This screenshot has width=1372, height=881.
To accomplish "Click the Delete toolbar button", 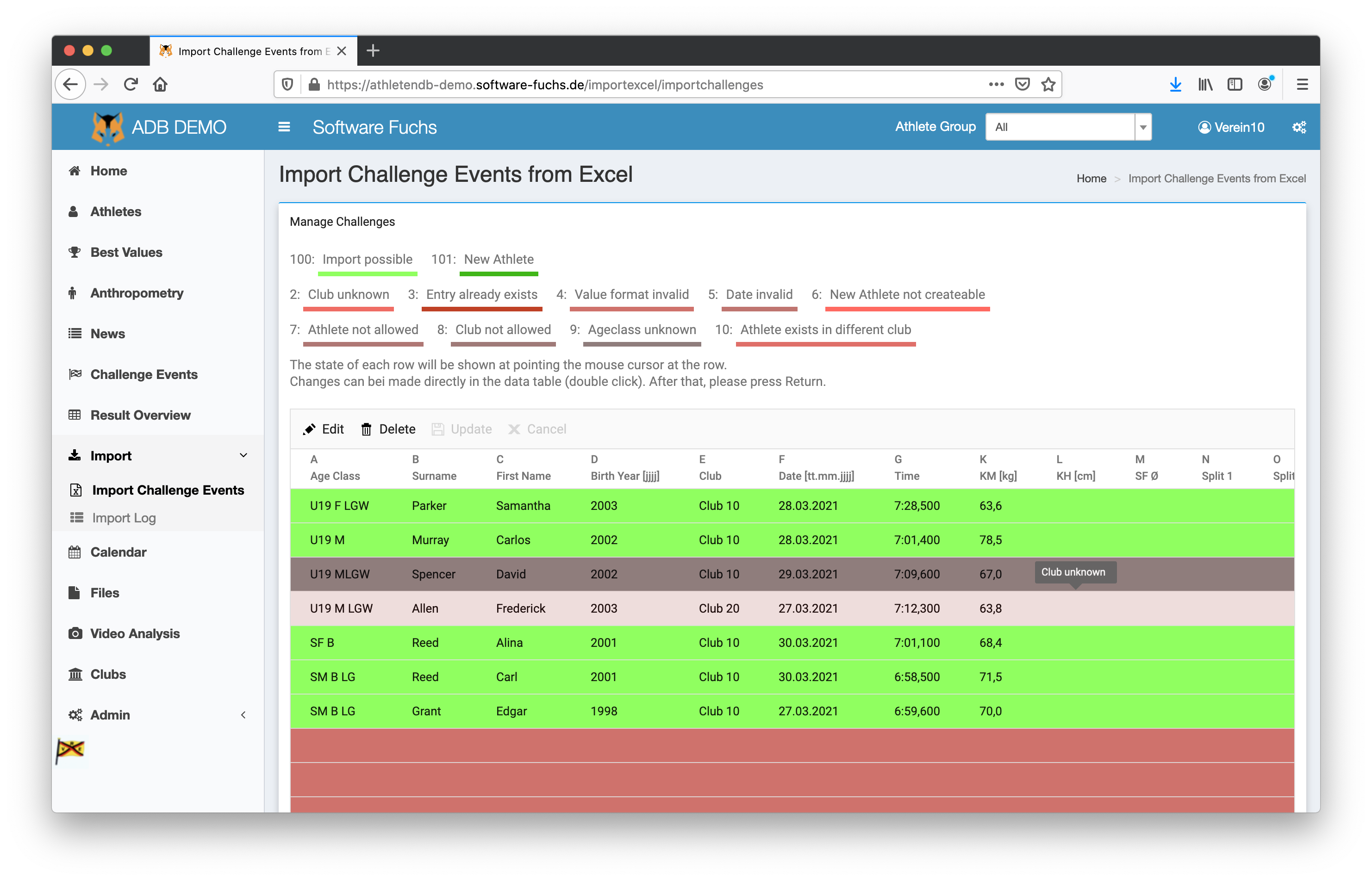I will tap(388, 429).
